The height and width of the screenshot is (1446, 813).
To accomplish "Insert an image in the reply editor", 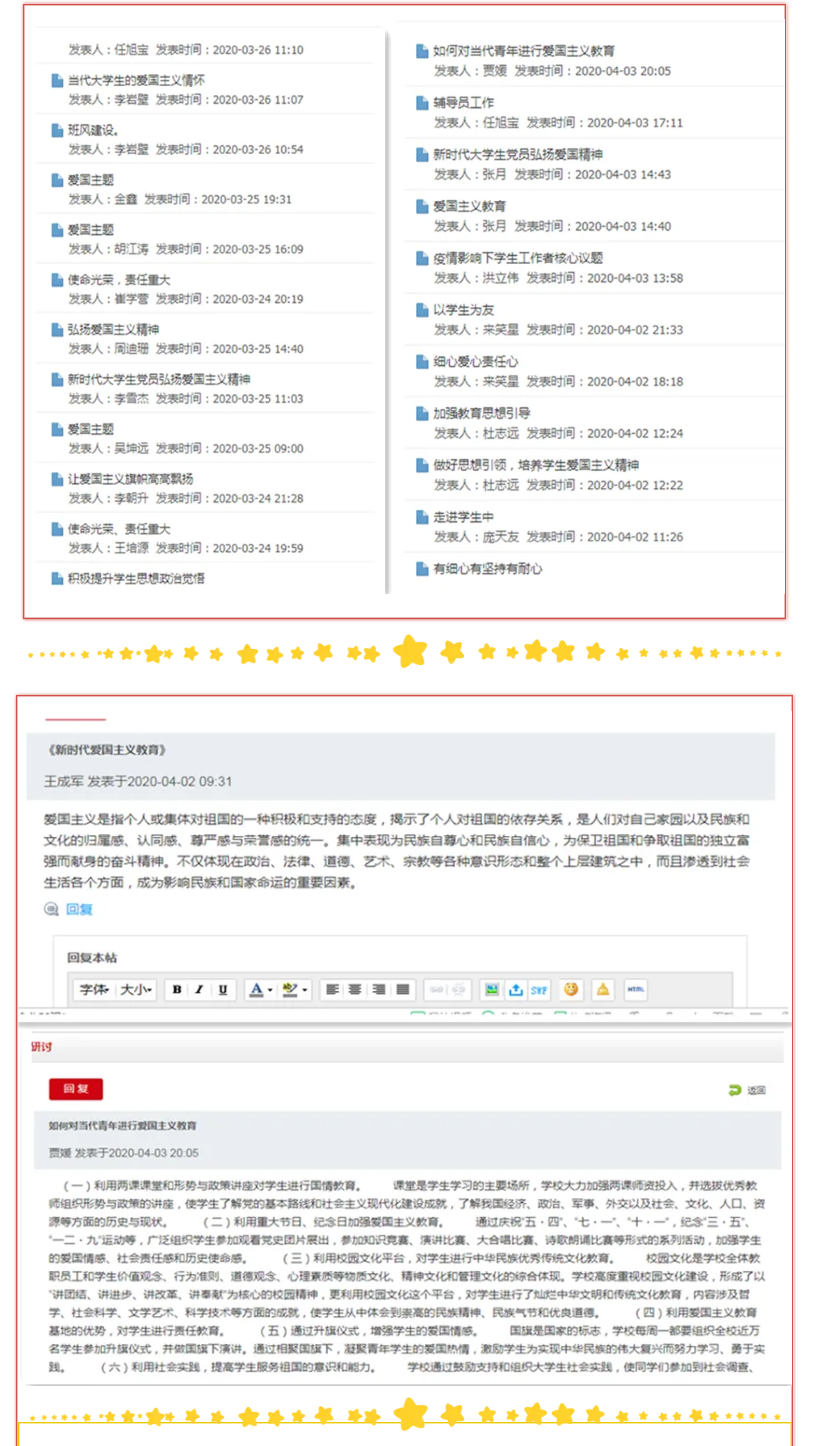I will click(x=491, y=990).
